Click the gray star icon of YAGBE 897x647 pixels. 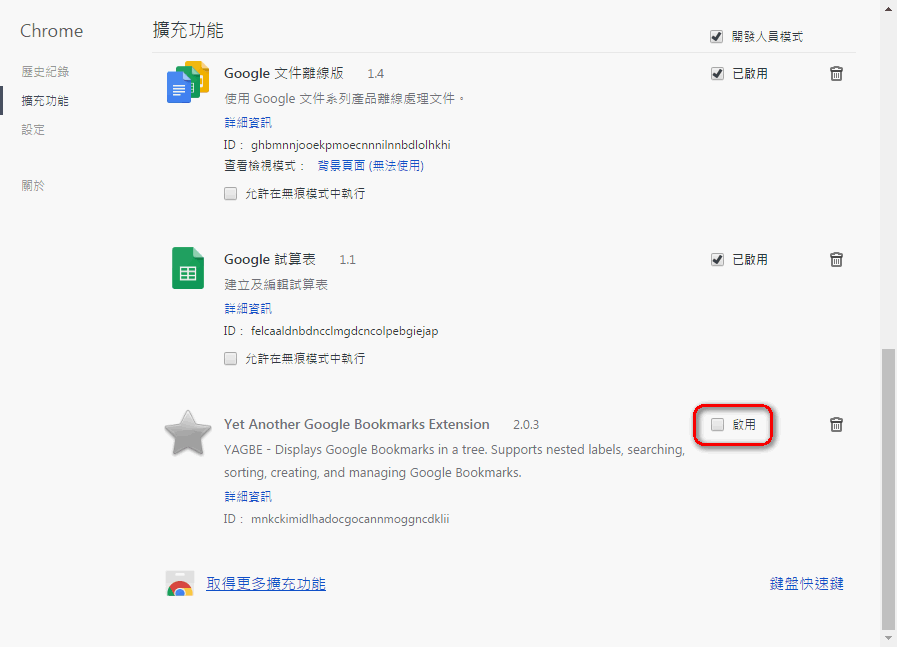pos(188,433)
